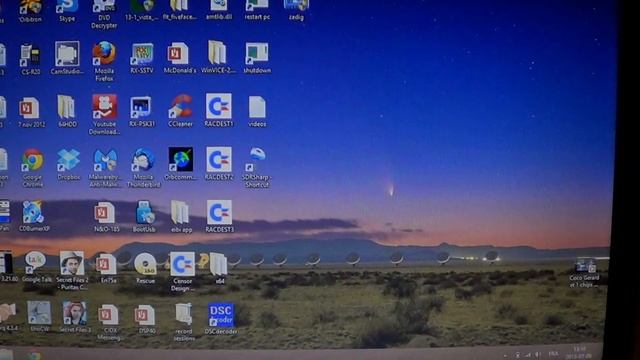Open the eibi app folder

181,216
